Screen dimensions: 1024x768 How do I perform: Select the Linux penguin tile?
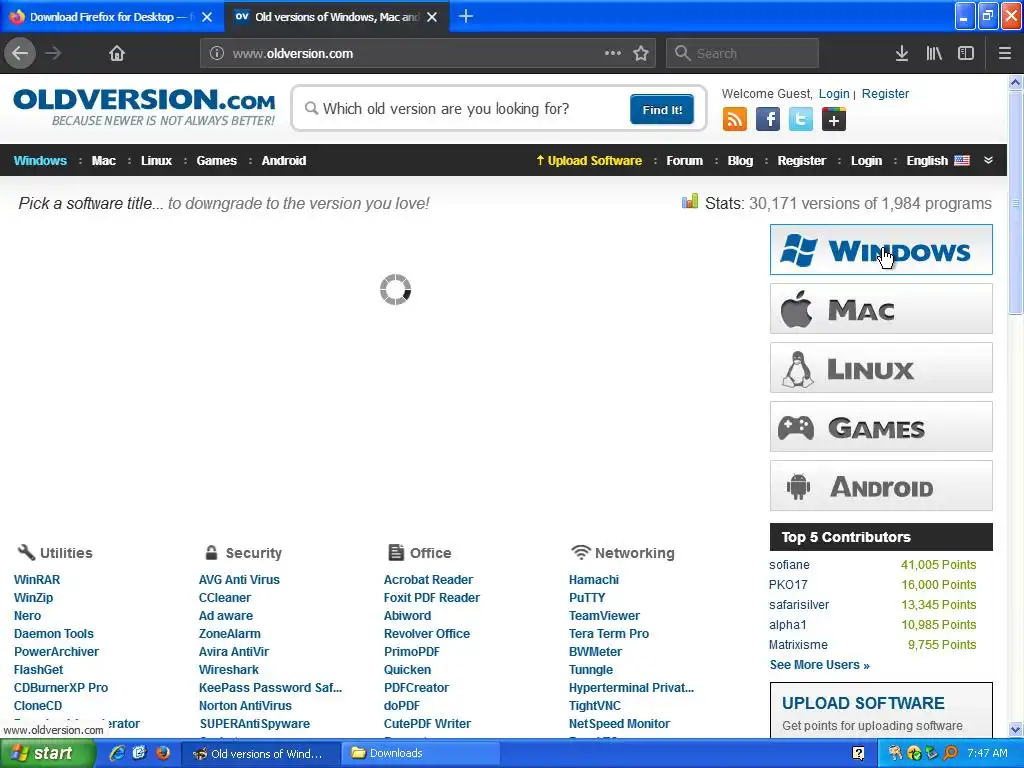881,368
